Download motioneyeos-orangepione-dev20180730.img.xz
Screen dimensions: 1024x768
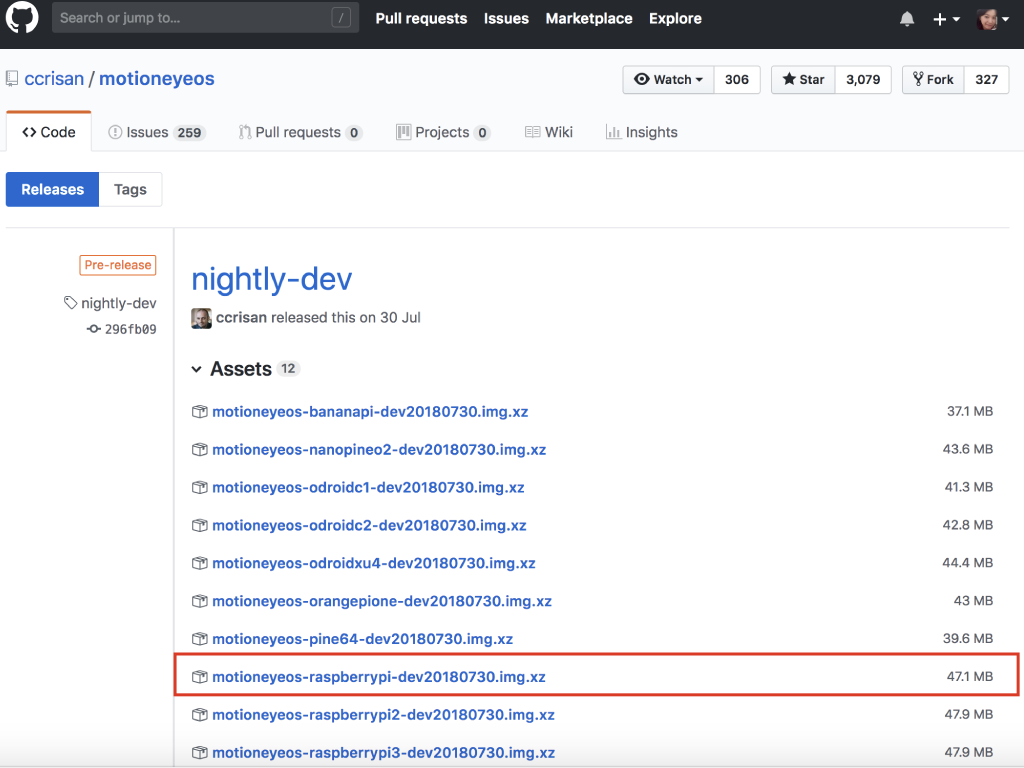tap(382, 601)
